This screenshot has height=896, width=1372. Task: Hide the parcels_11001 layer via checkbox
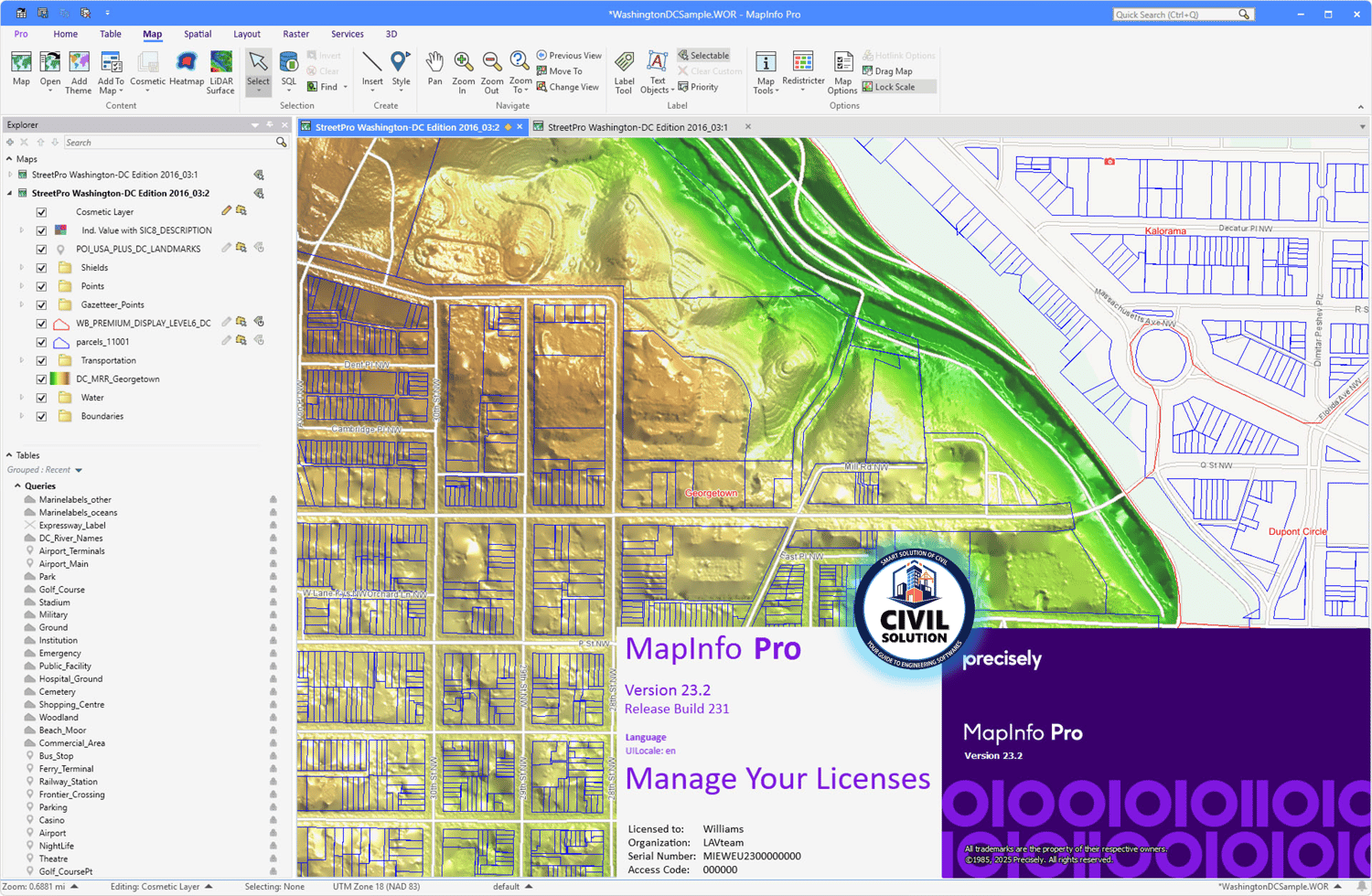pyautogui.click(x=41, y=342)
